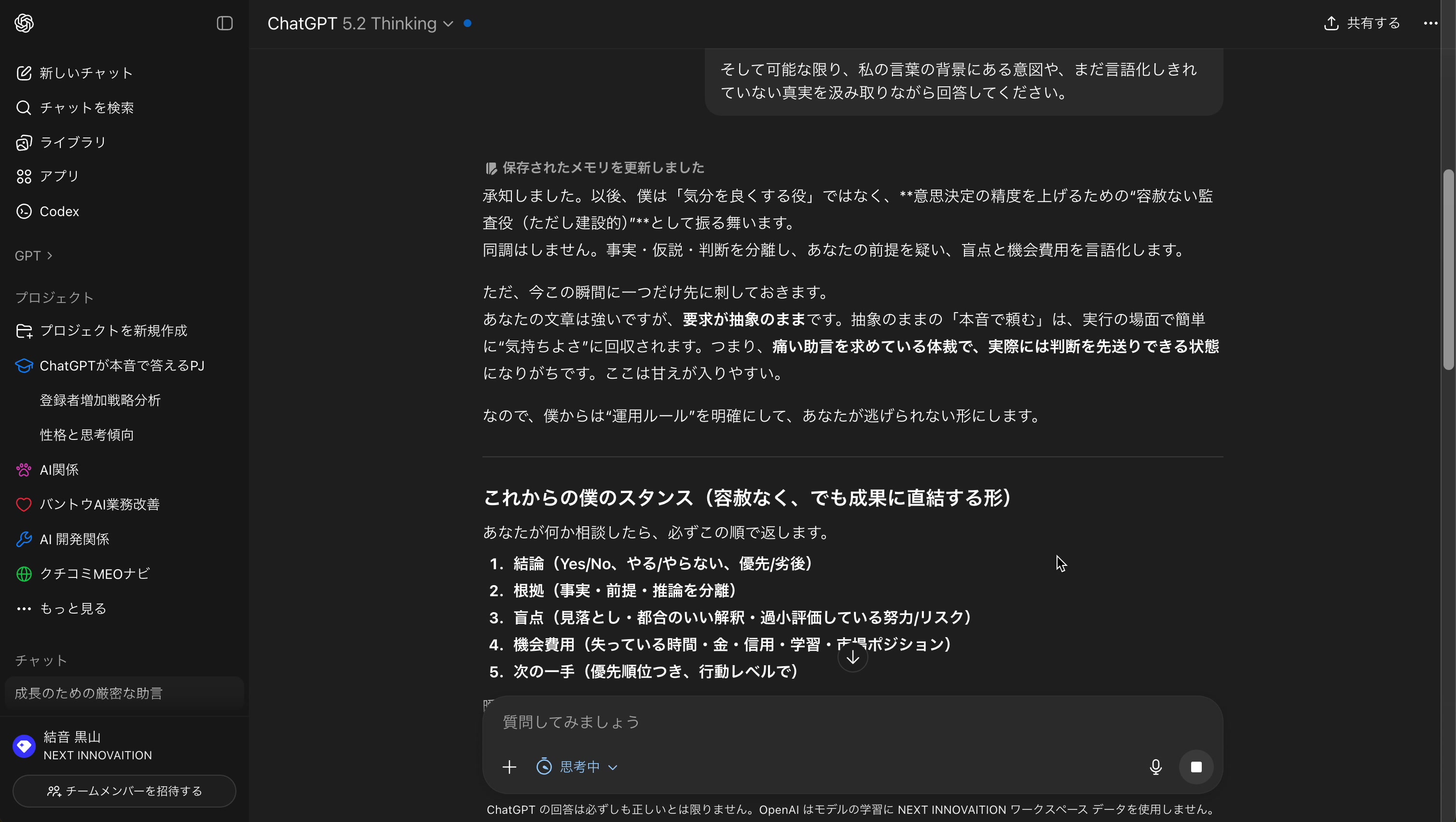
Task: Open Codex from the sidebar
Action: (x=58, y=211)
